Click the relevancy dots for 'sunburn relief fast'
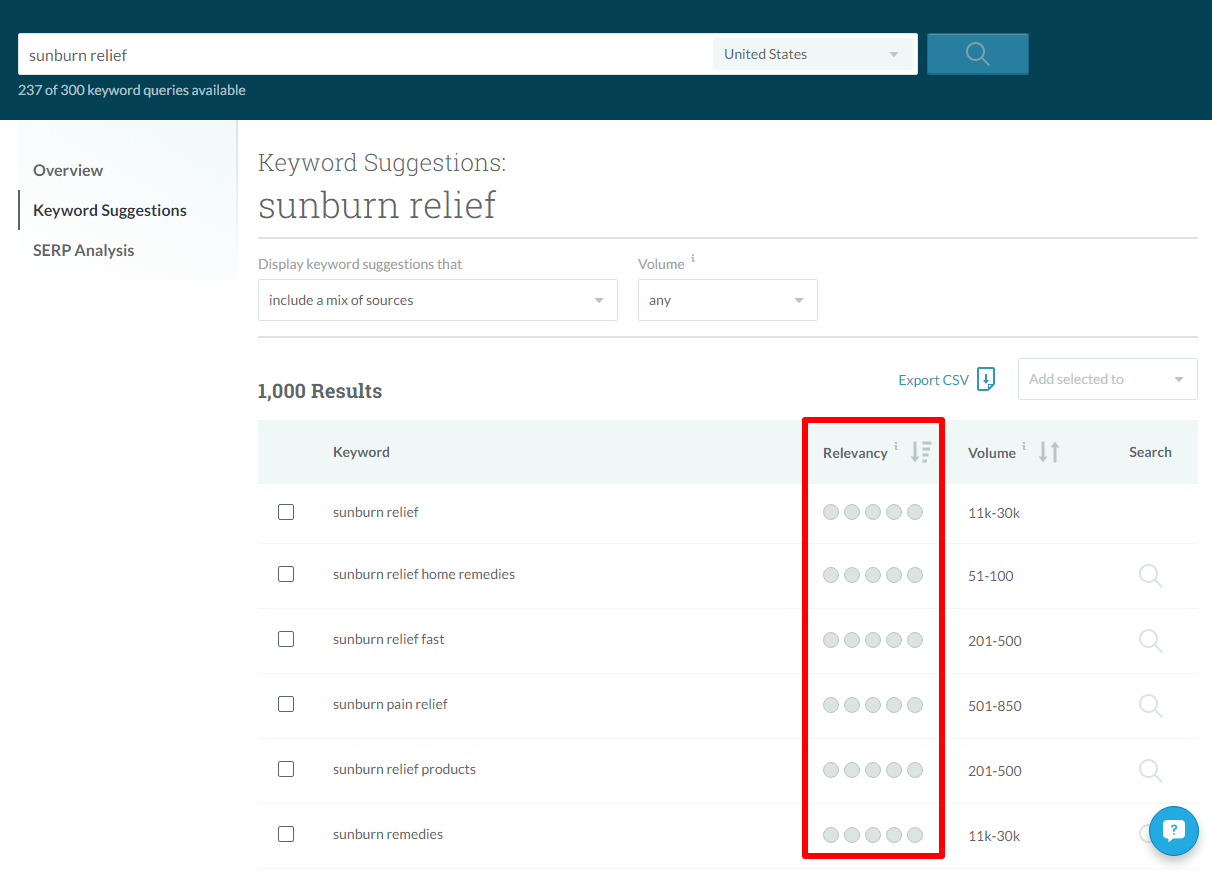 coord(873,640)
